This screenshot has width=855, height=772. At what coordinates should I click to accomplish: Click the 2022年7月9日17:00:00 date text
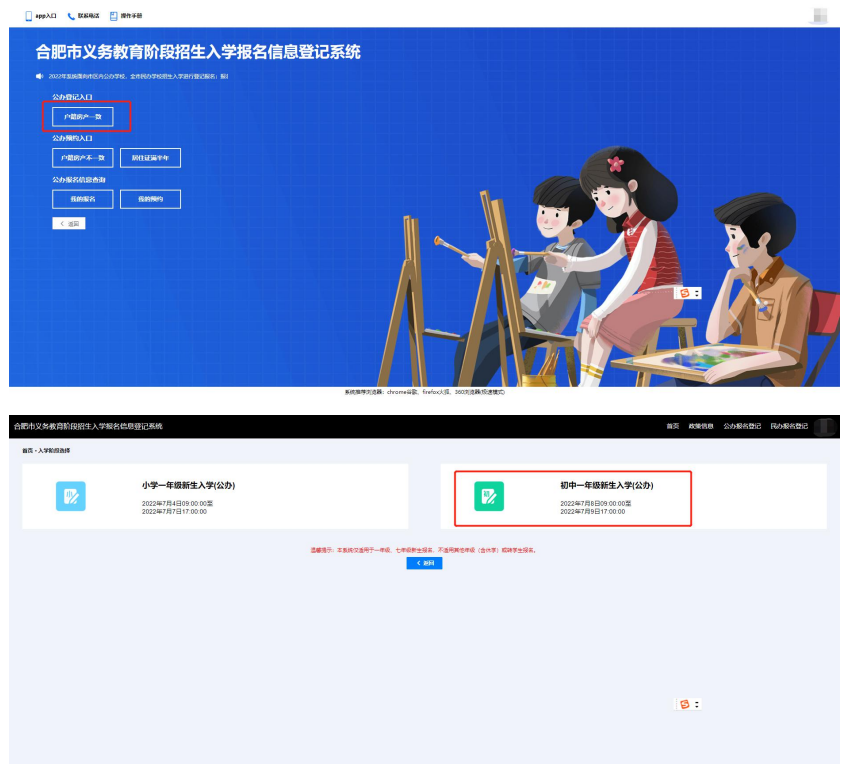click(x=593, y=512)
